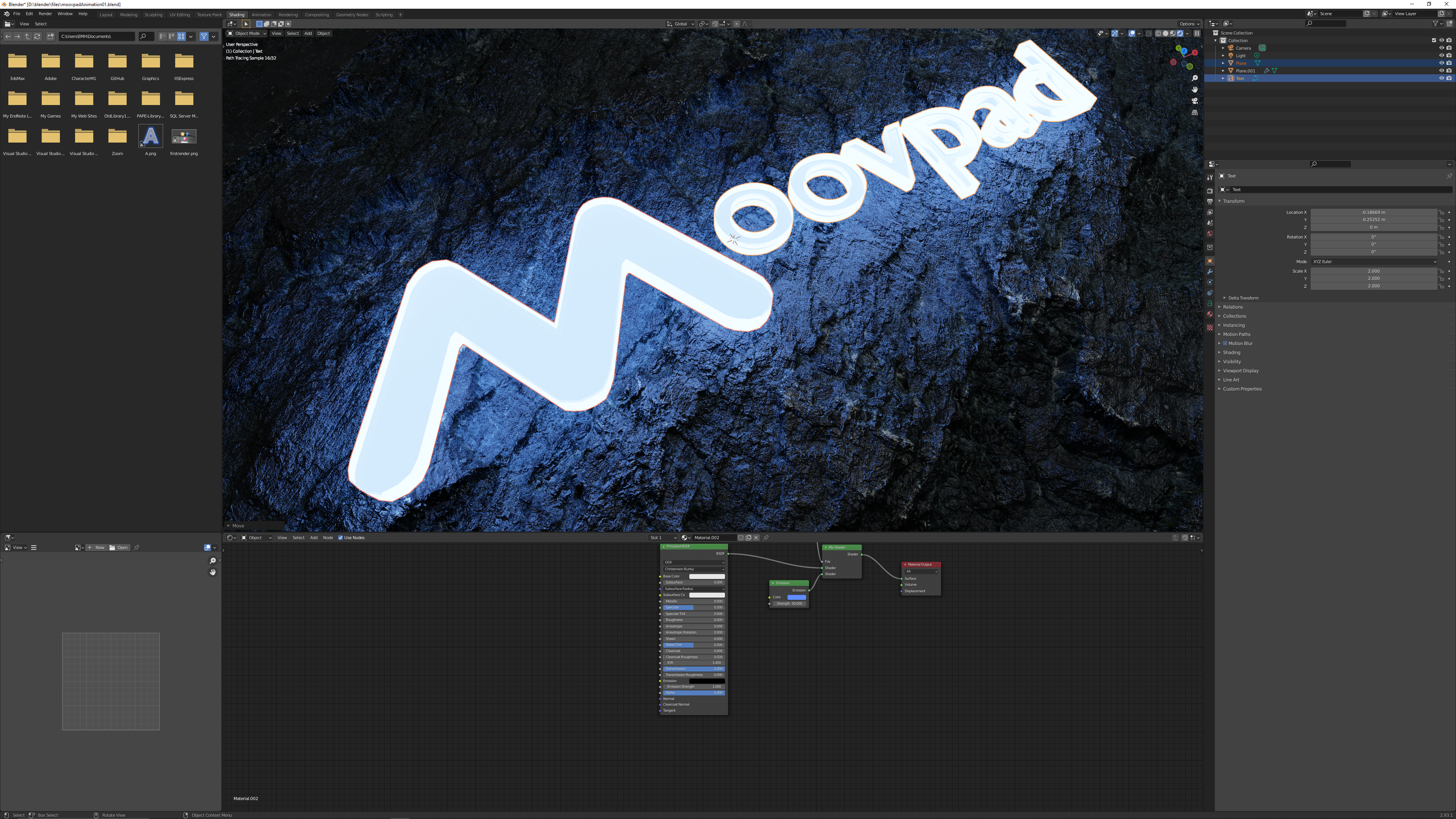The height and width of the screenshot is (819, 1456).
Task: Switch to Animation workspace tab
Action: 261,15
